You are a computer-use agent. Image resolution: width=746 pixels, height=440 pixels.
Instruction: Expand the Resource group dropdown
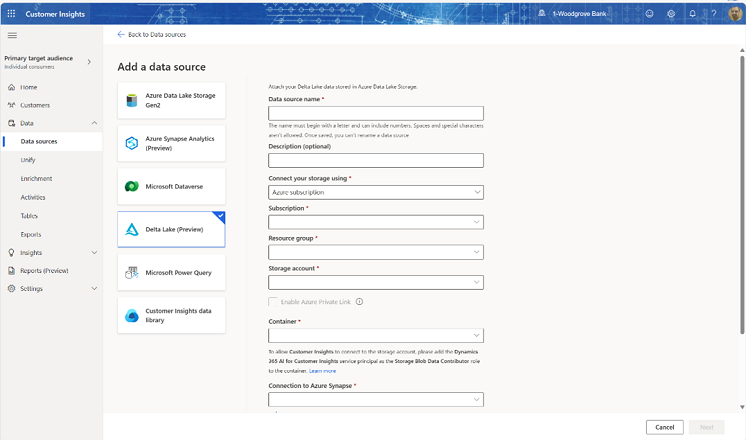pos(376,252)
